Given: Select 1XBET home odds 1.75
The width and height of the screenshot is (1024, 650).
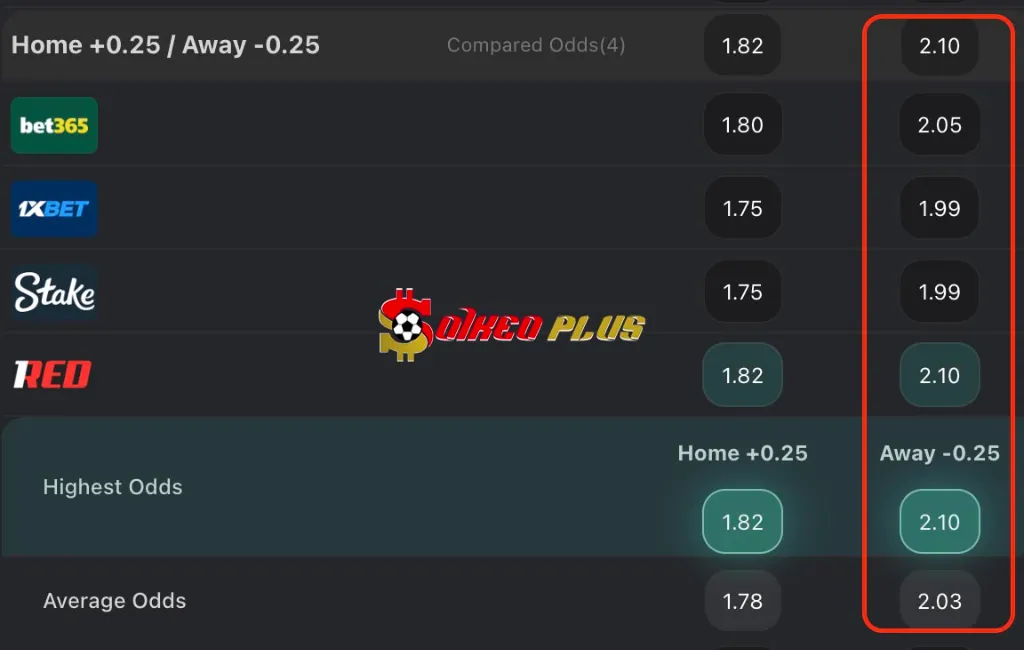Looking at the screenshot, I should 742,209.
